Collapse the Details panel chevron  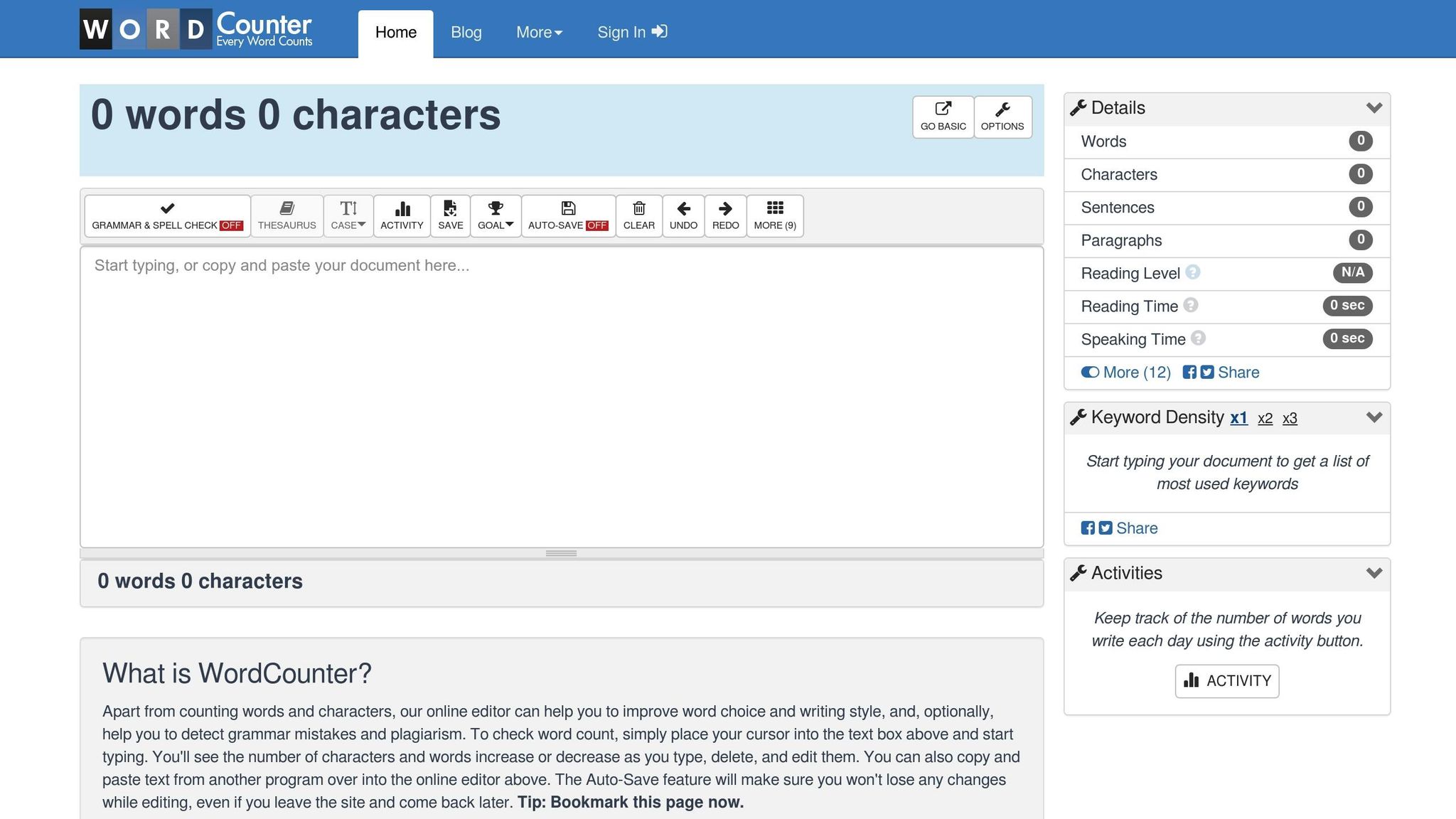pyautogui.click(x=1374, y=108)
